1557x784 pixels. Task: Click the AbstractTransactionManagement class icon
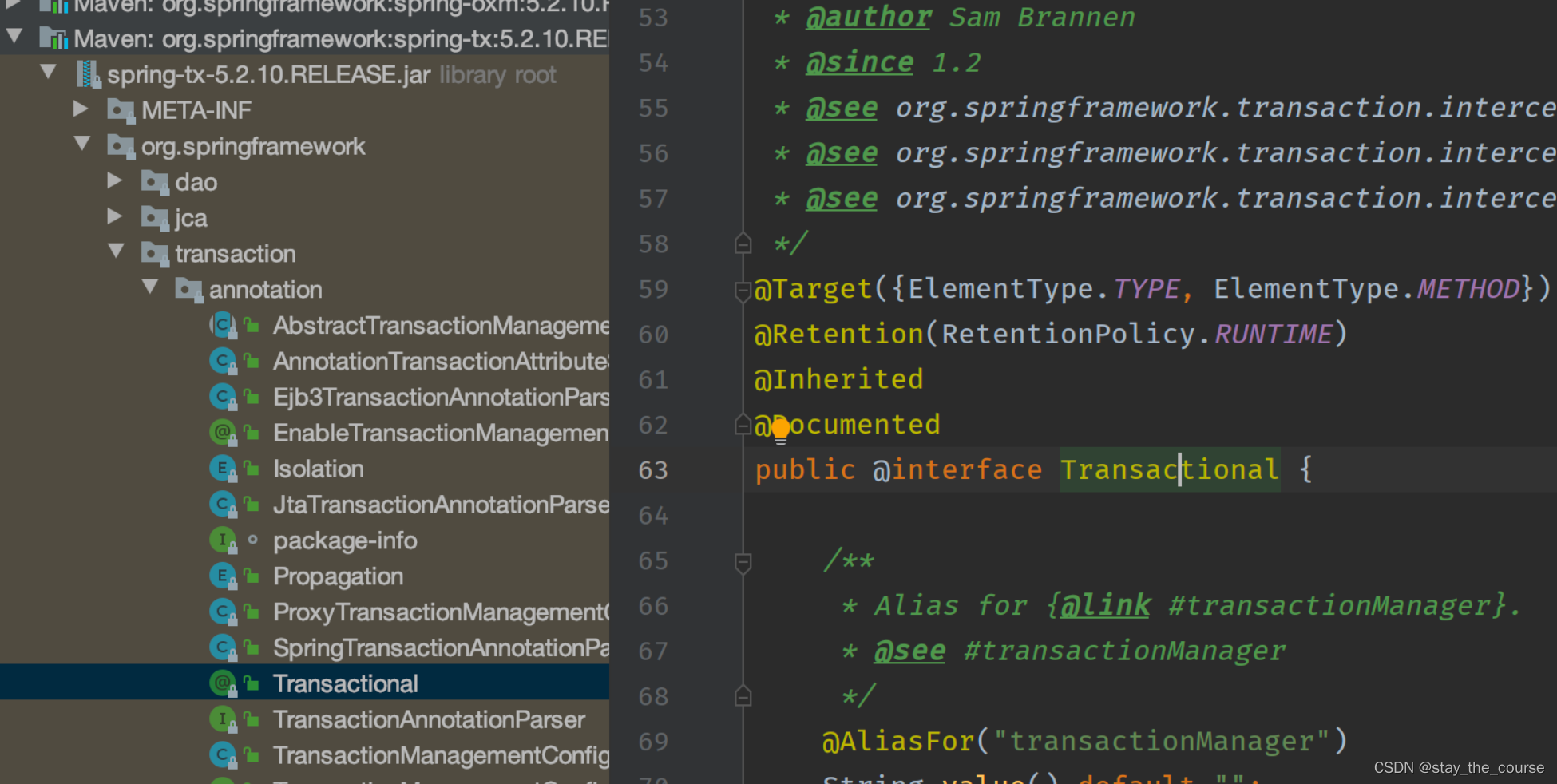224,325
